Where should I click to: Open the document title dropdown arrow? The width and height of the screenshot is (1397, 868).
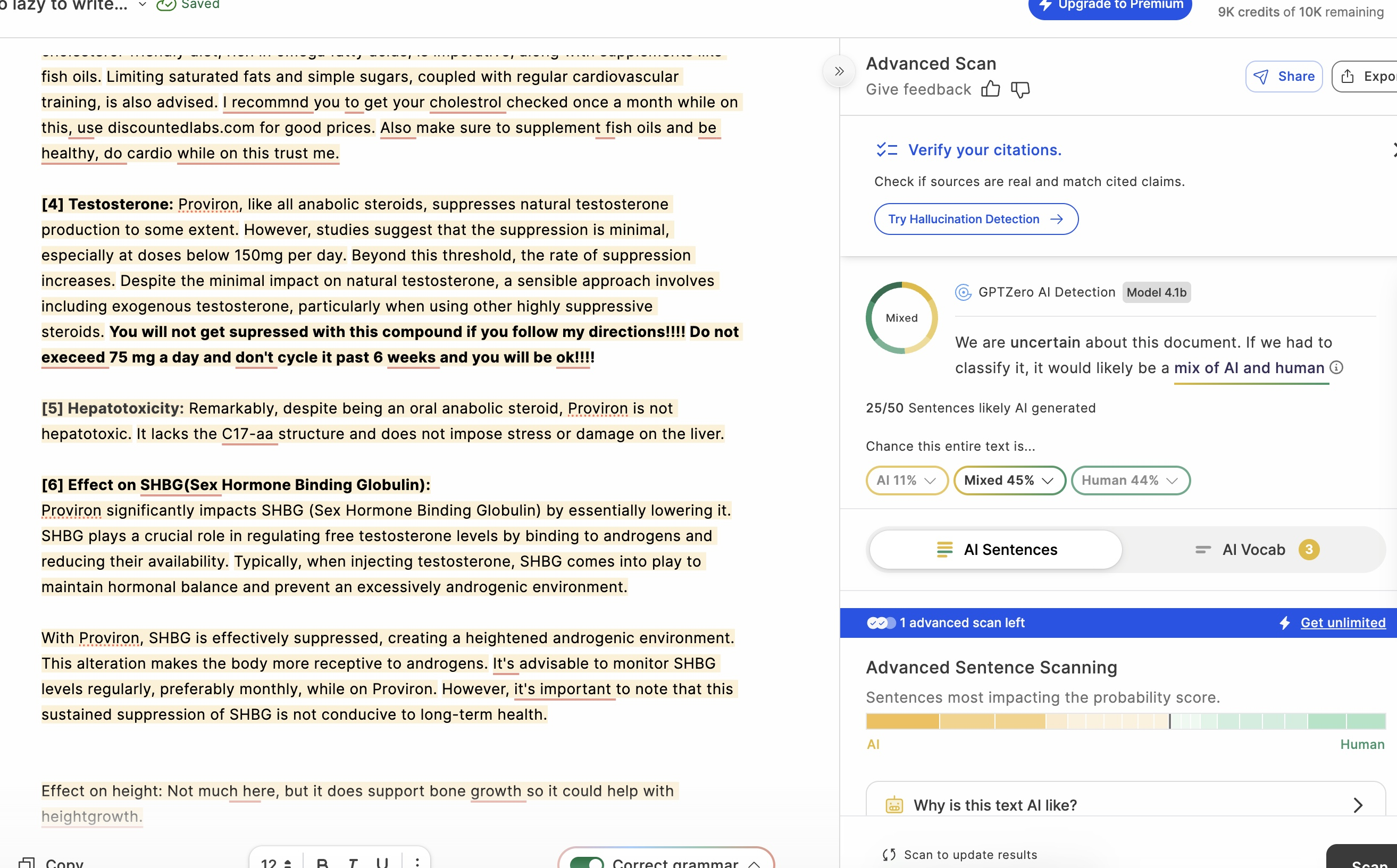[x=143, y=5]
